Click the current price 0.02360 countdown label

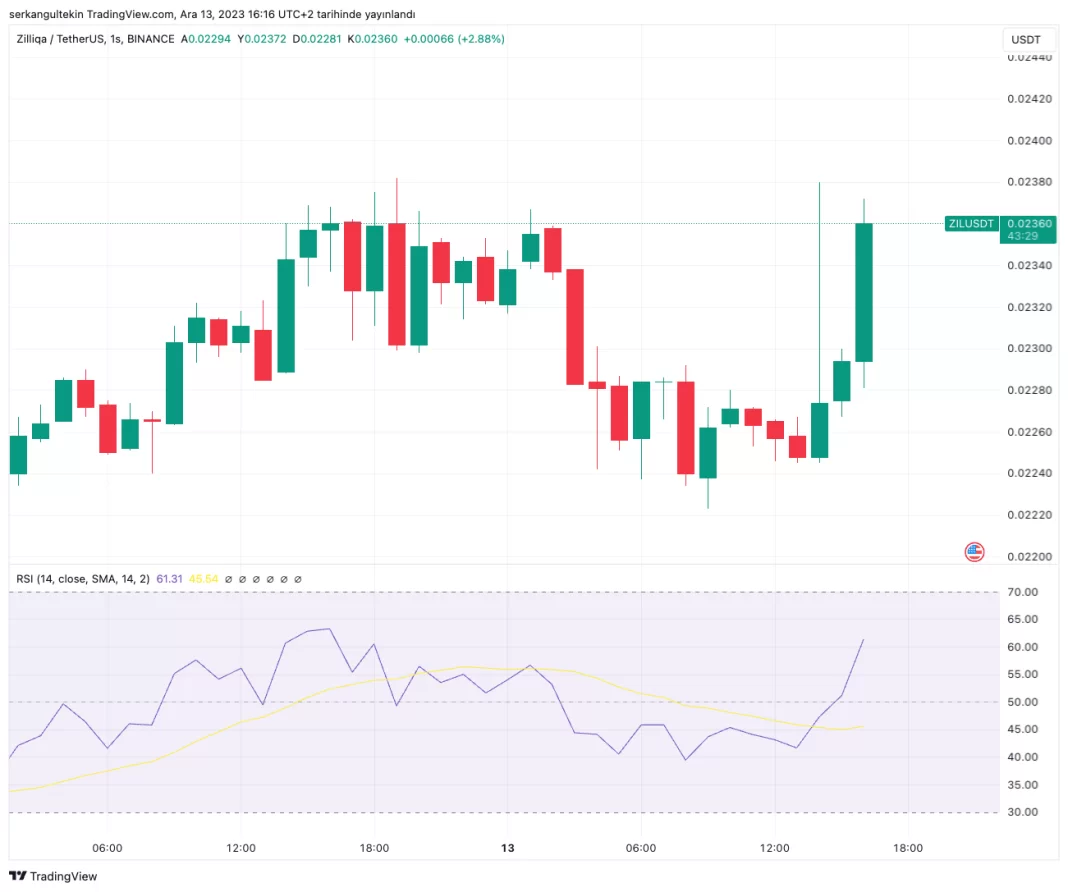[x=1028, y=229]
